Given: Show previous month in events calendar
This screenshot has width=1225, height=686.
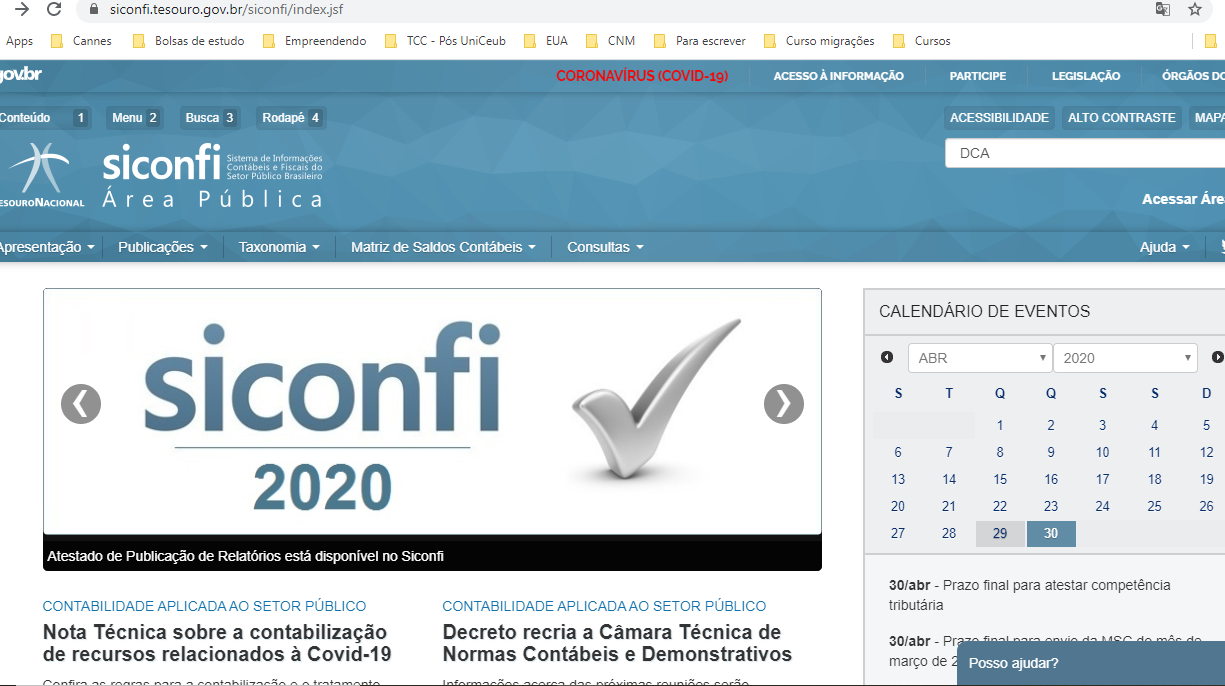Looking at the screenshot, I should 887,357.
